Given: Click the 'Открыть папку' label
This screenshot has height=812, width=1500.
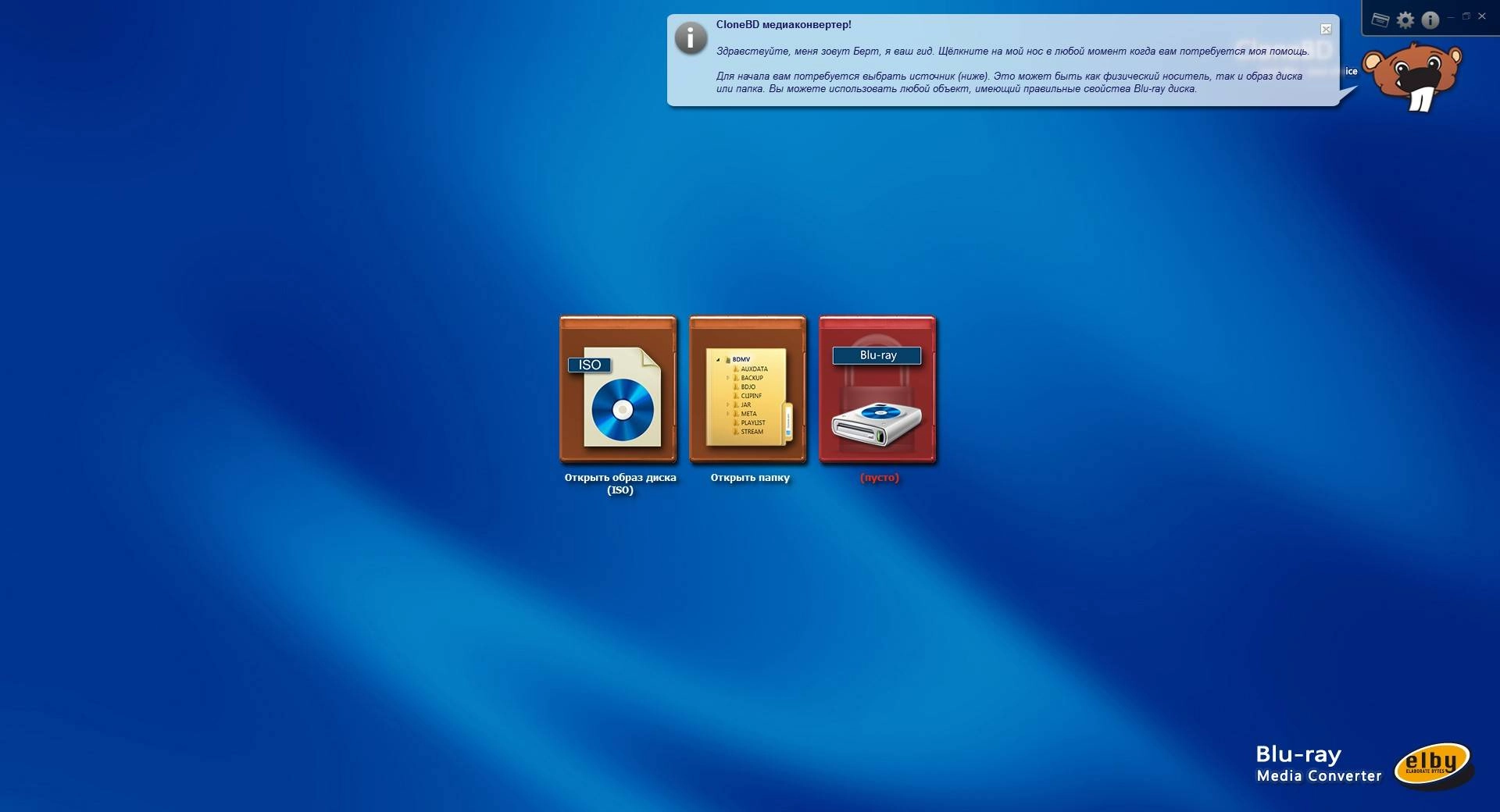Looking at the screenshot, I should click(750, 477).
